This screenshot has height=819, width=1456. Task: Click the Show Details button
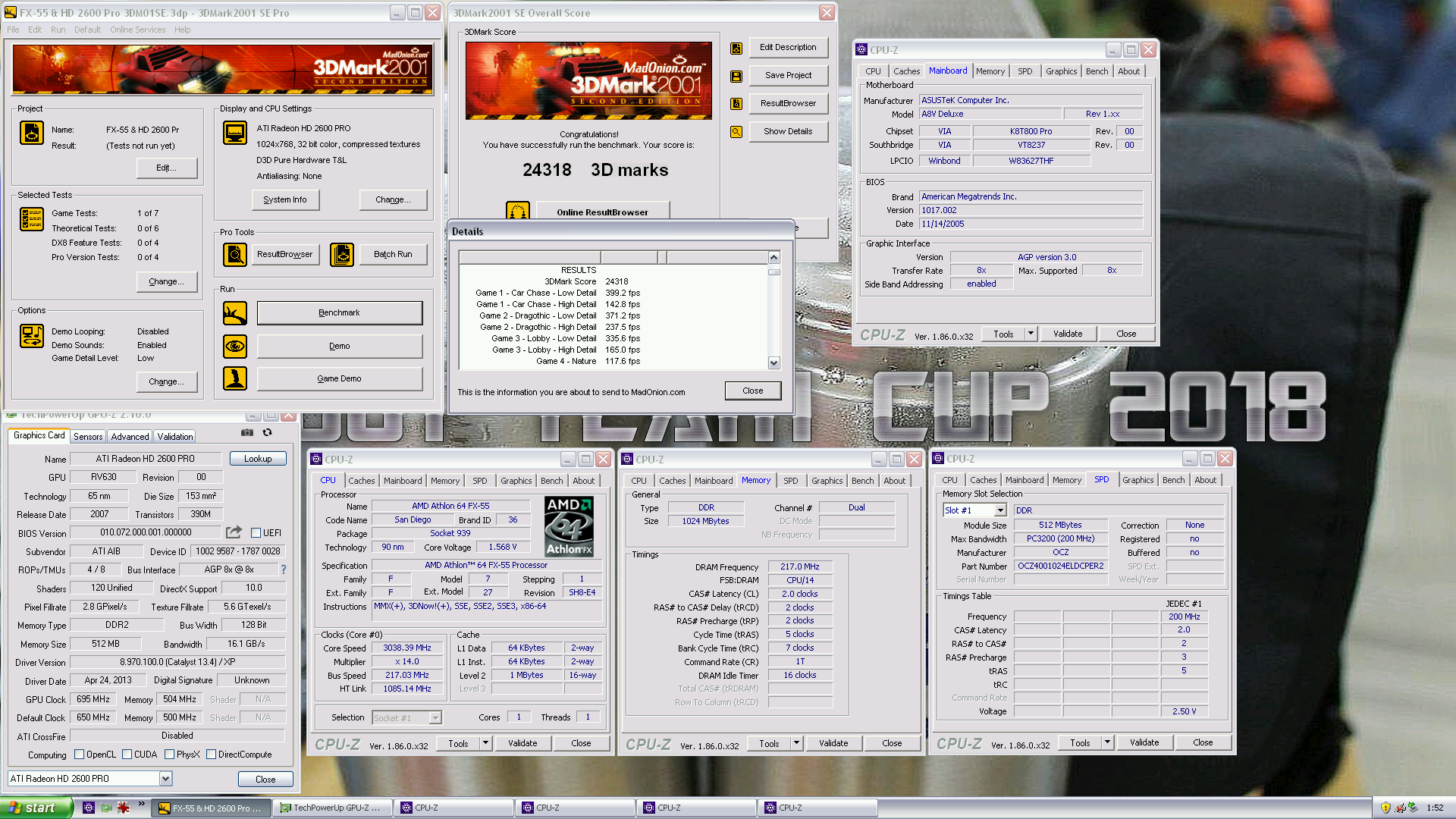point(788,131)
